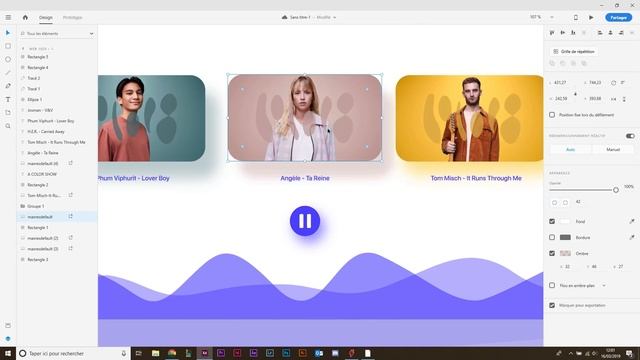The image size is (640, 360).
Task: Switch to the Prototype tab
Action: (72, 18)
